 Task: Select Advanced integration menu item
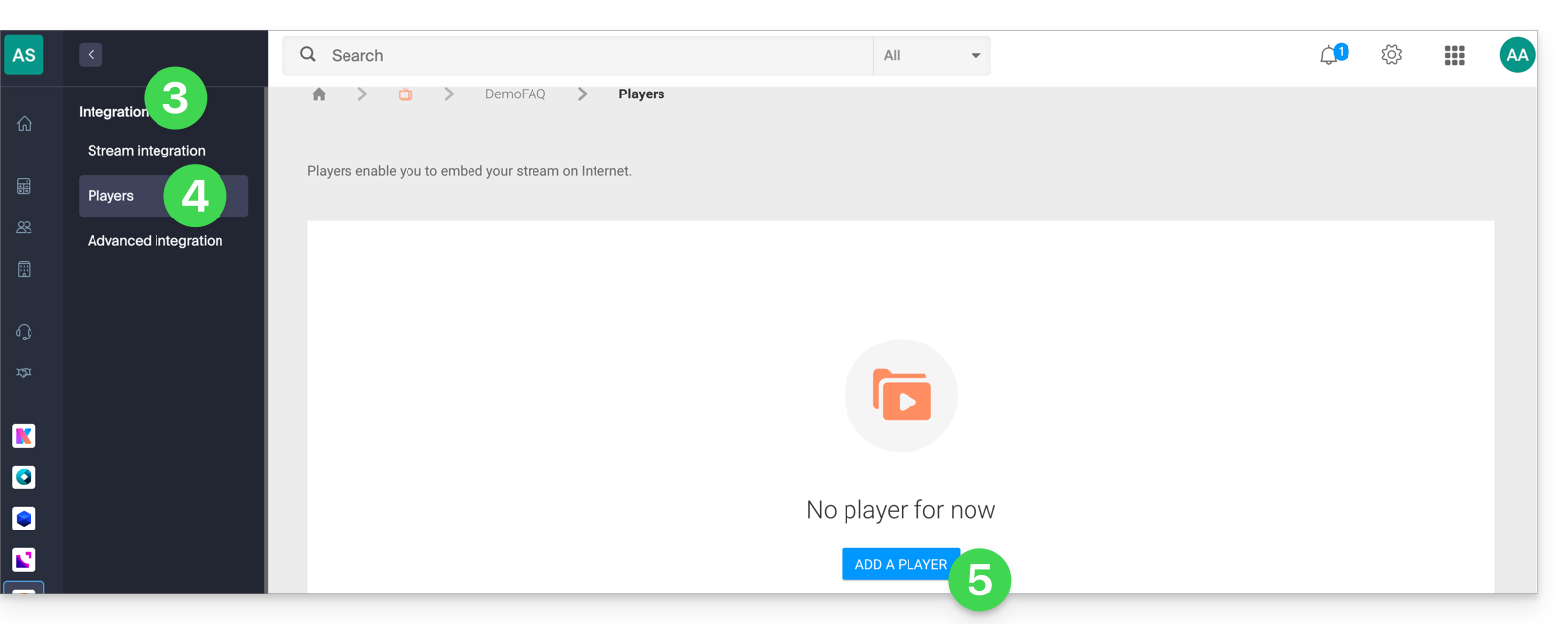pyautogui.click(x=155, y=241)
